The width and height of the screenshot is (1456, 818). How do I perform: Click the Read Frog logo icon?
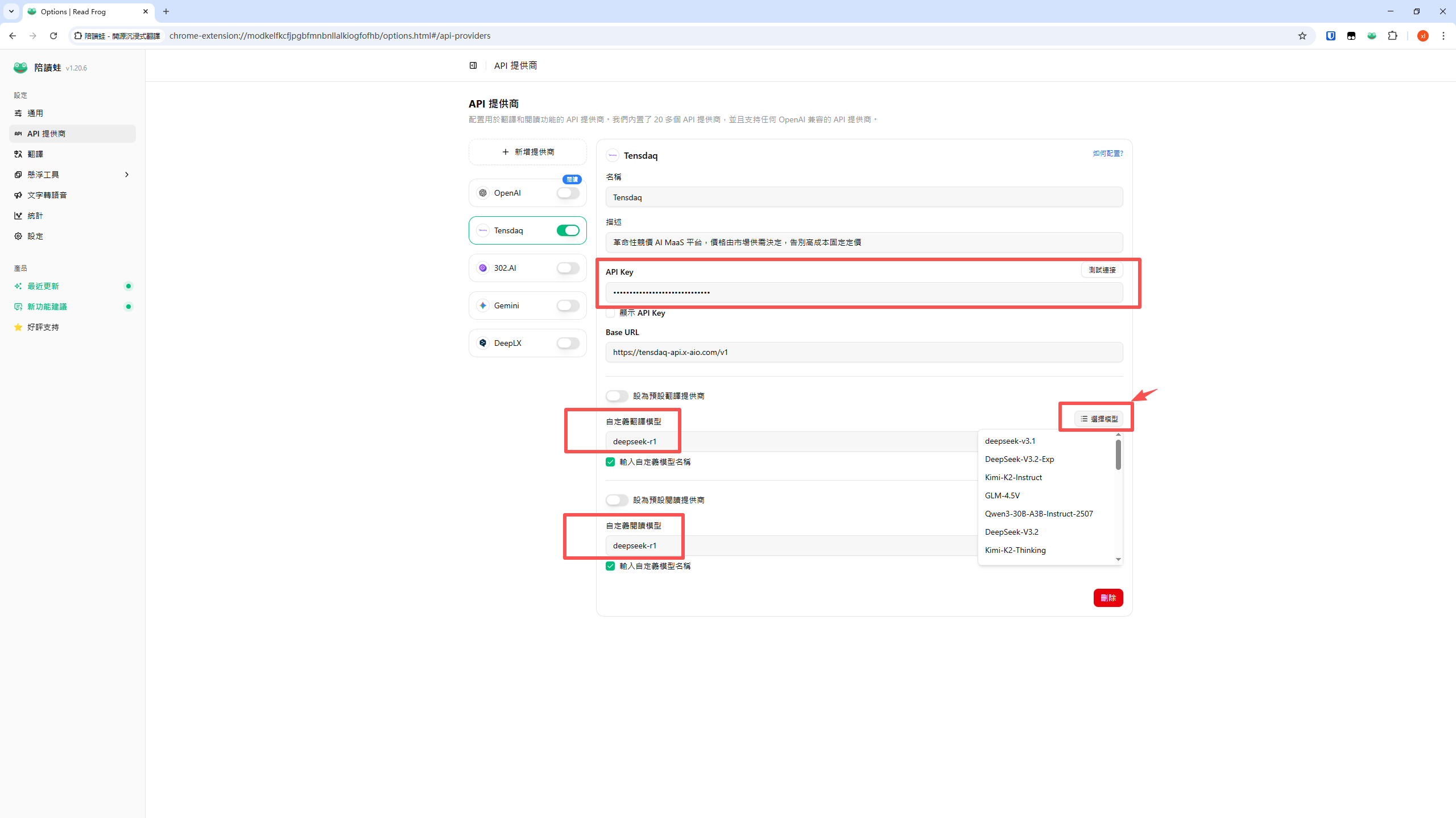20,68
